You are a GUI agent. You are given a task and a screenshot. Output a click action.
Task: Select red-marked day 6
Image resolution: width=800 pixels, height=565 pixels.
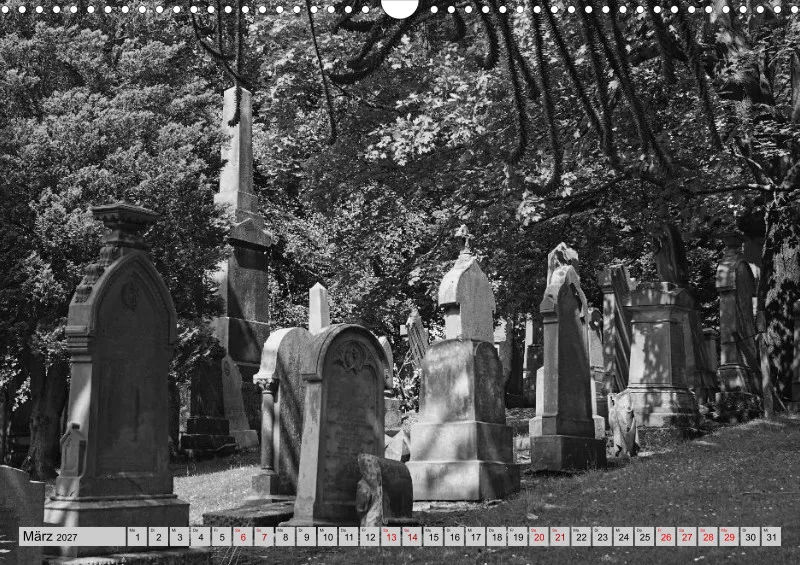coord(243,537)
